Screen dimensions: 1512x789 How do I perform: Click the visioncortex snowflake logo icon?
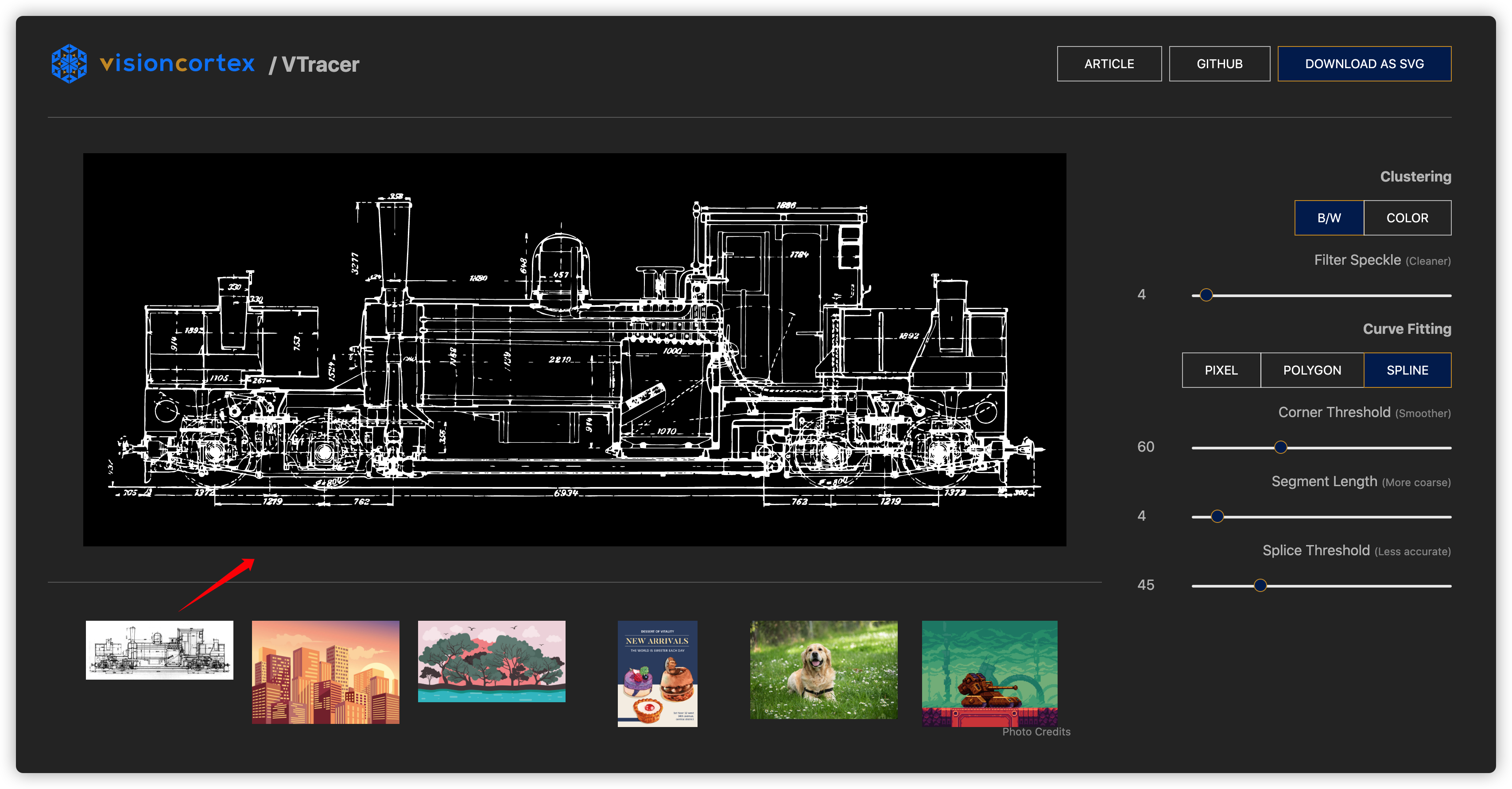[x=69, y=63]
